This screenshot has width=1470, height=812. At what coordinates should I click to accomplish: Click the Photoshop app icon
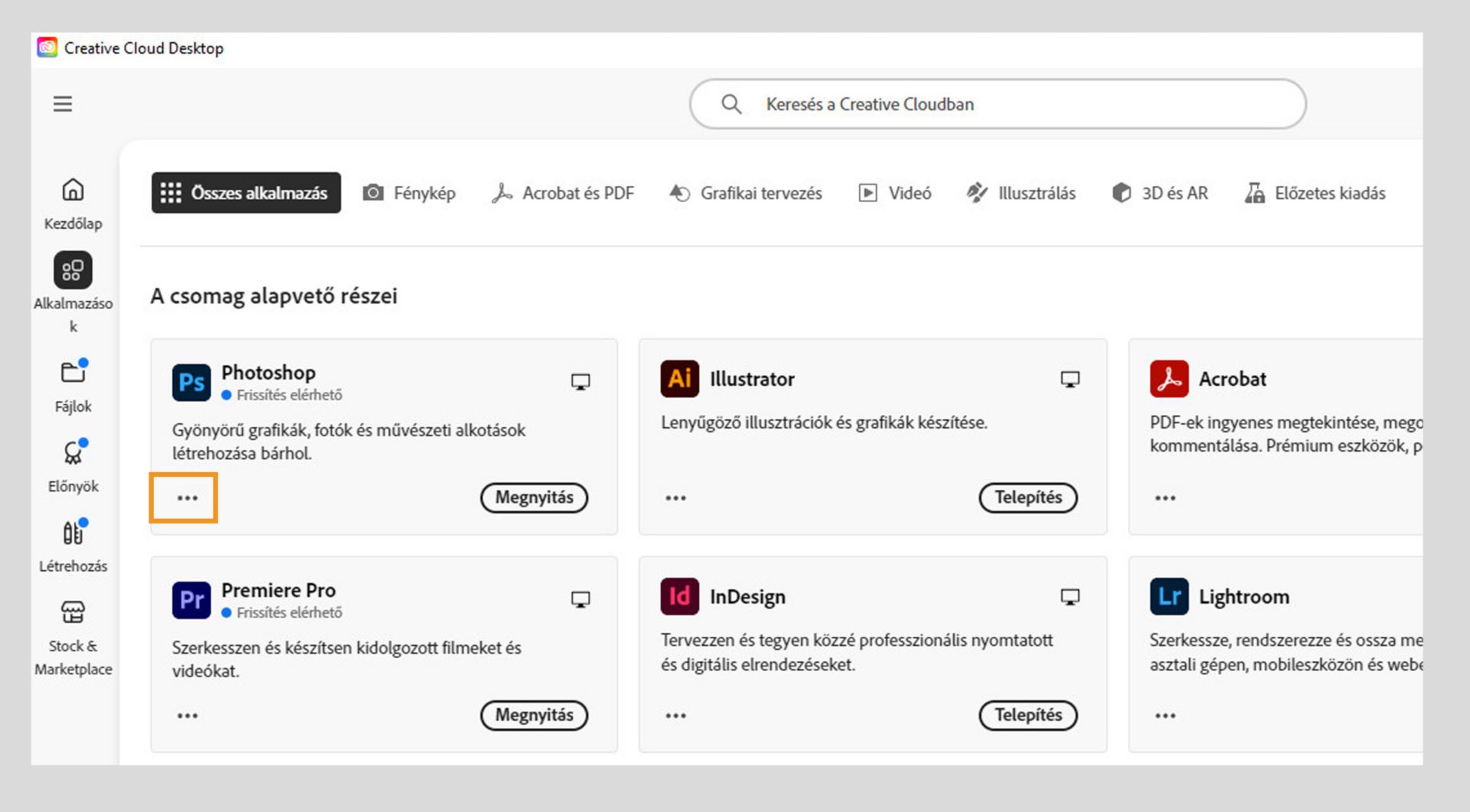(x=191, y=383)
